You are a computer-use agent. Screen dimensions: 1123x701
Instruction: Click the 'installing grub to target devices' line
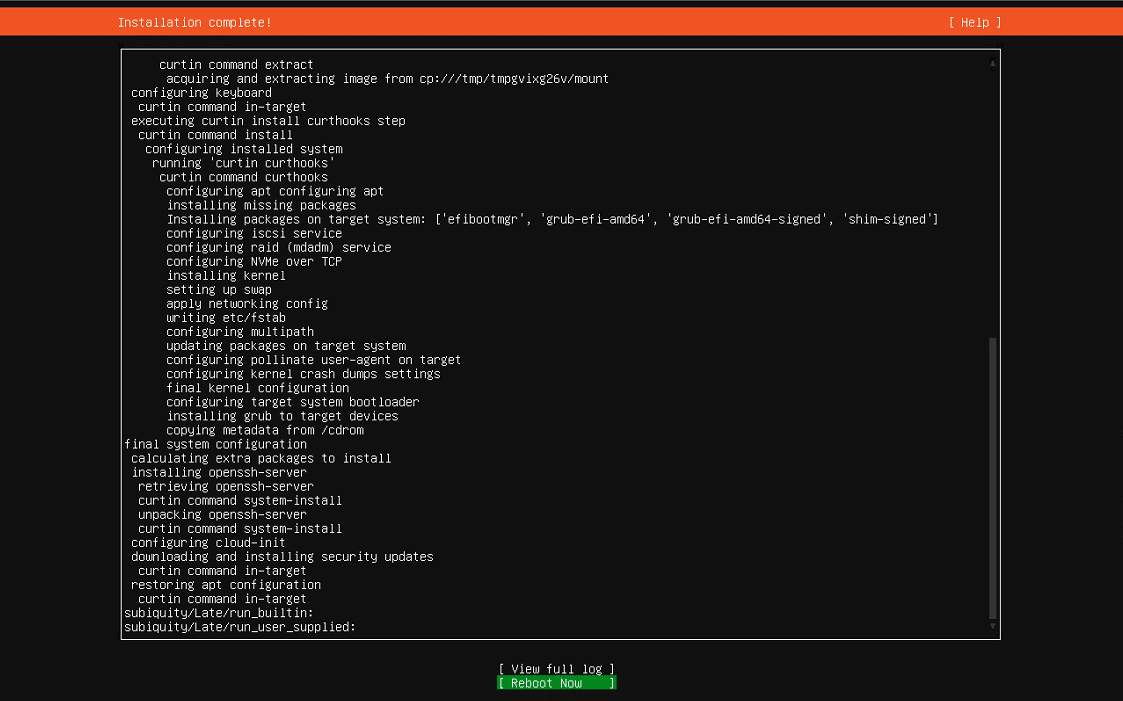coord(282,416)
